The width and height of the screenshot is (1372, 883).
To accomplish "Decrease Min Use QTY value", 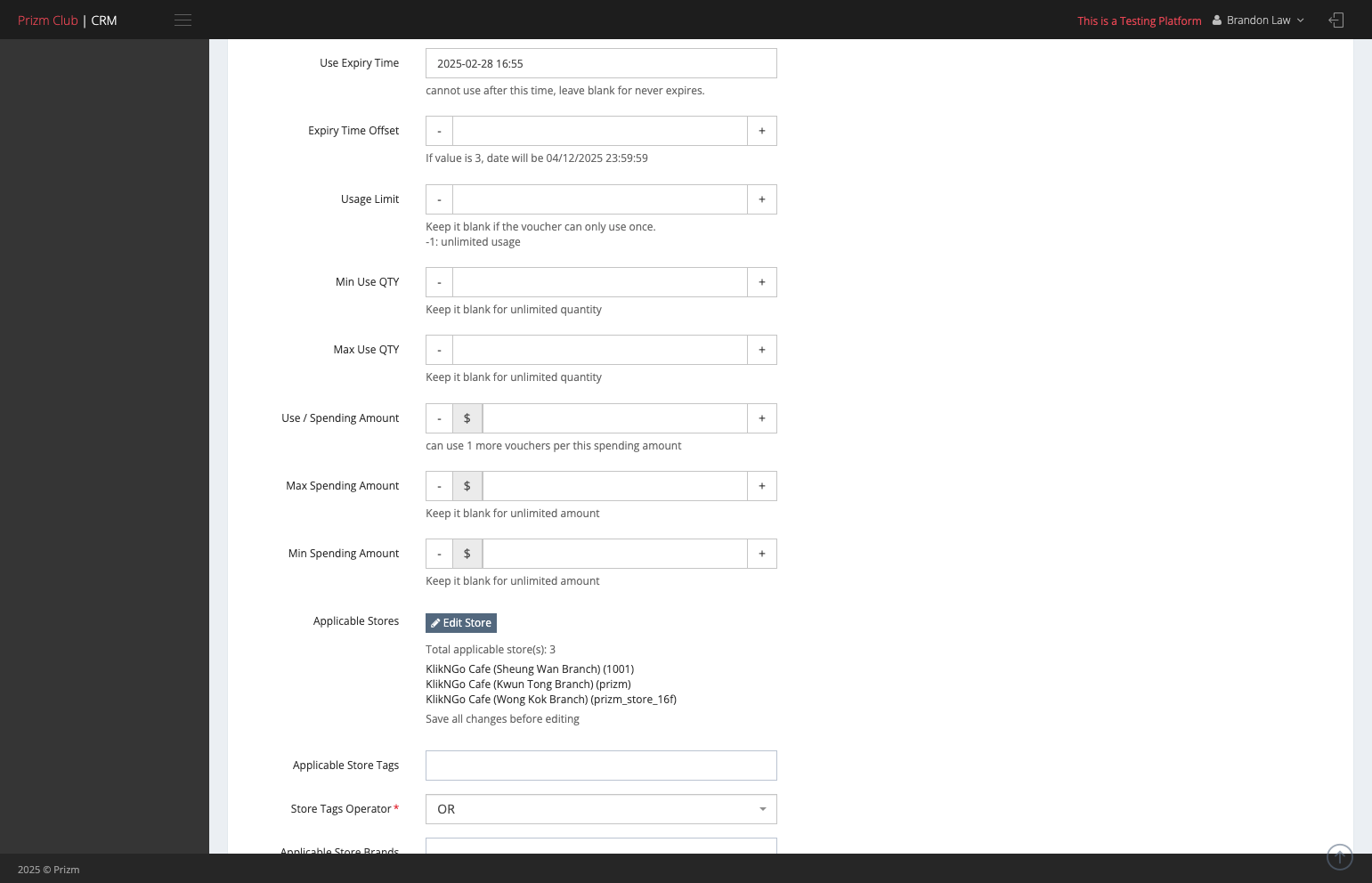I will pyautogui.click(x=439, y=282).
